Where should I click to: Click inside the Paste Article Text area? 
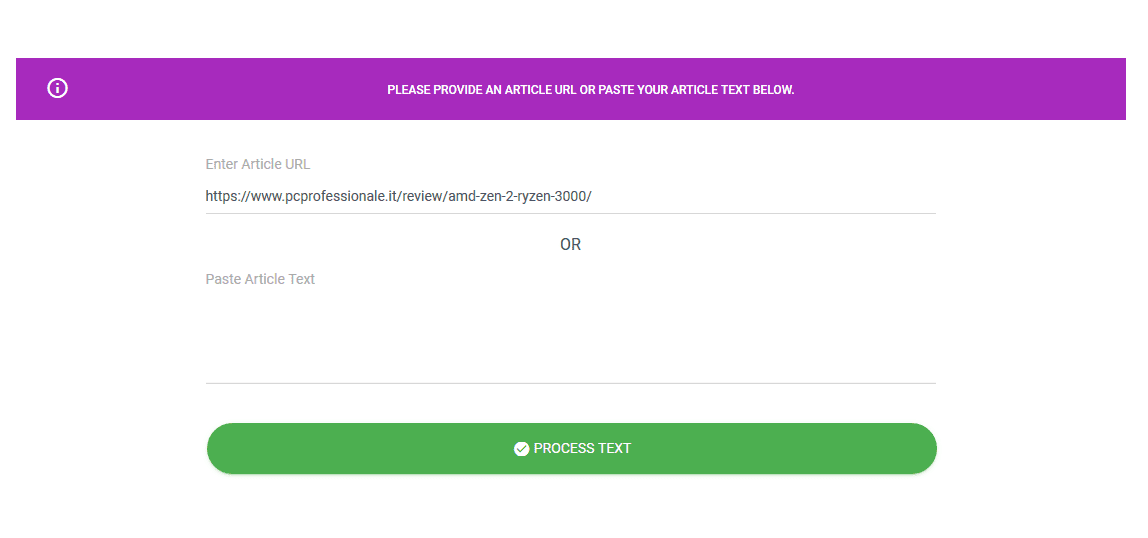[570, 335]
